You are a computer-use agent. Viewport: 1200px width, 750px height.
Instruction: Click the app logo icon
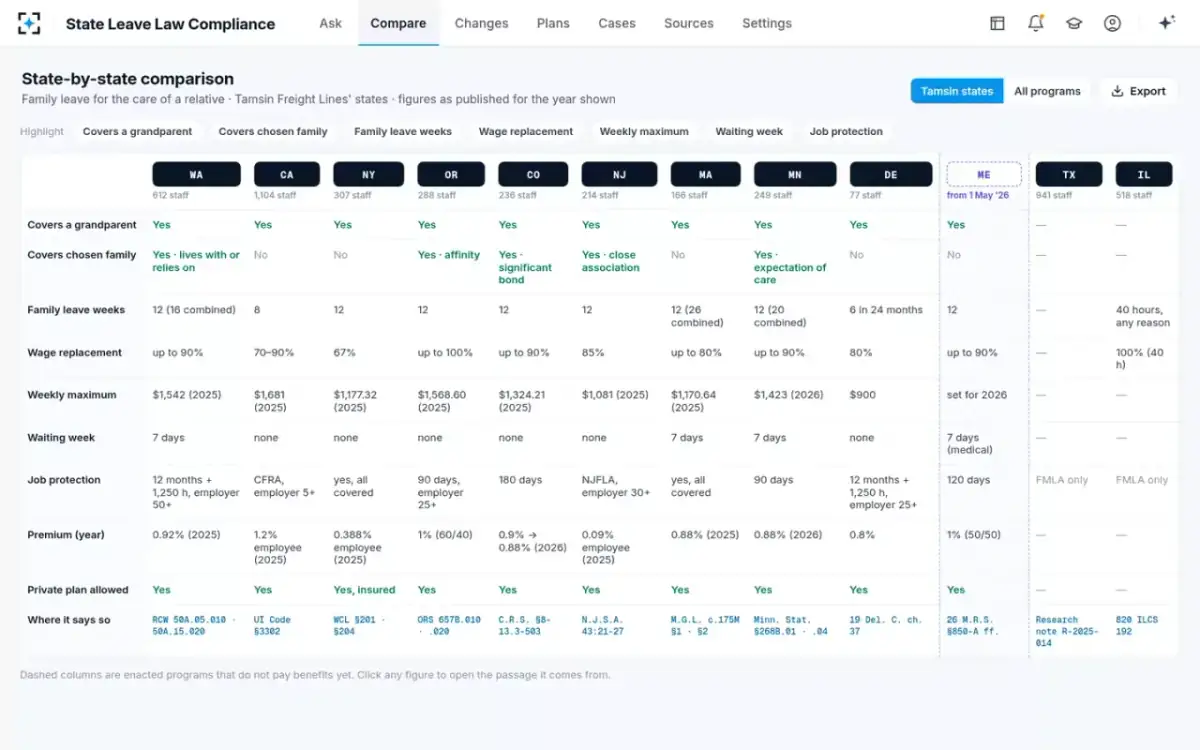(x=30, y=23)
